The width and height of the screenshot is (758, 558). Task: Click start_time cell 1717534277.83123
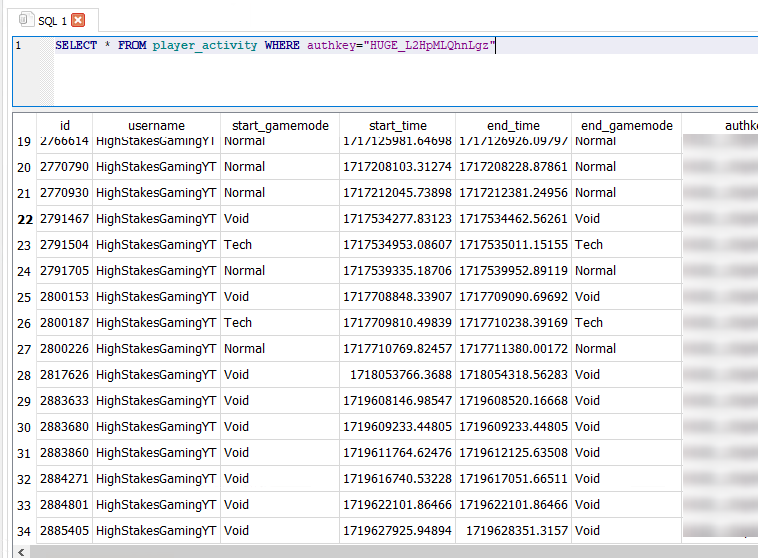[x=397, y=219]
